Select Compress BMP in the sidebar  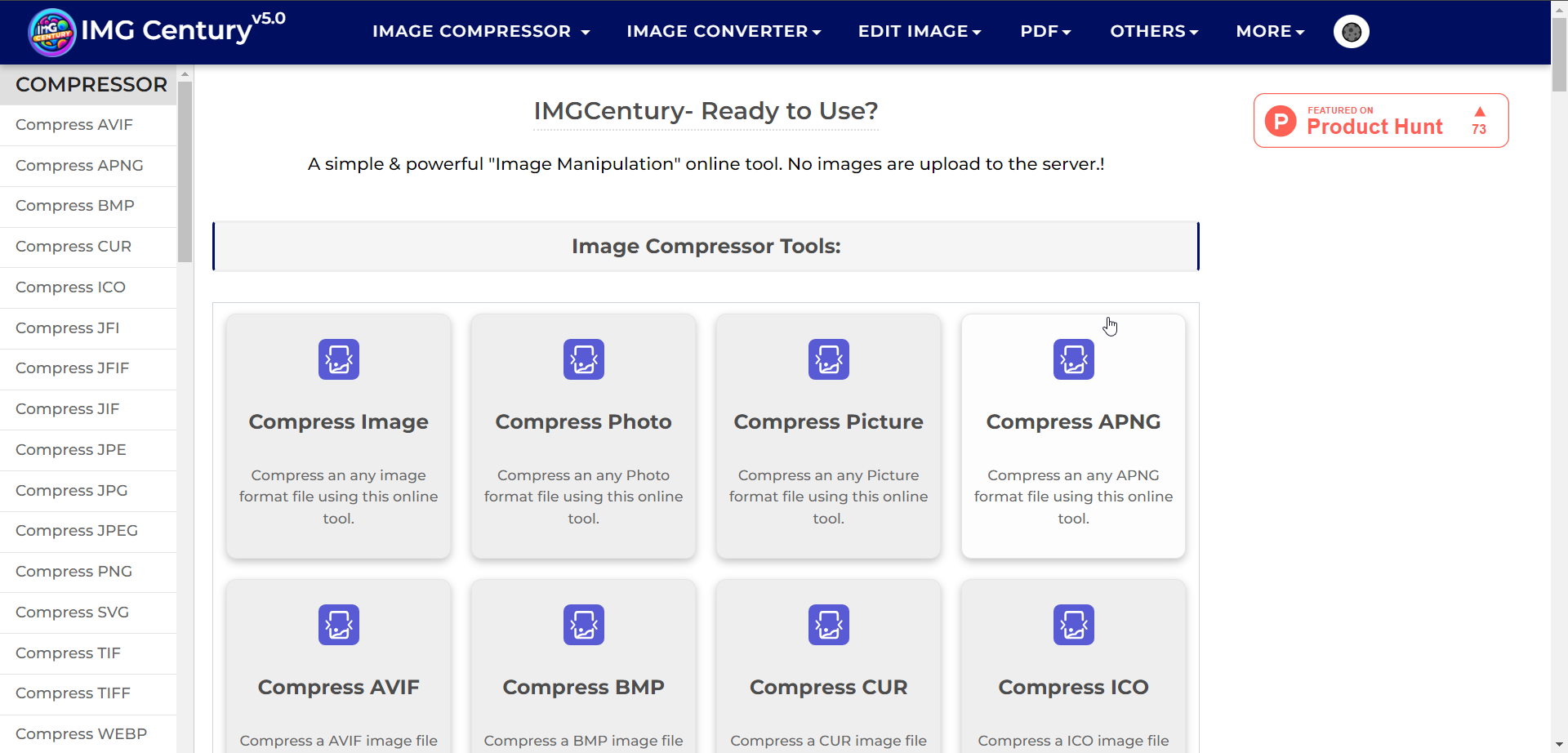click(88, 206)
